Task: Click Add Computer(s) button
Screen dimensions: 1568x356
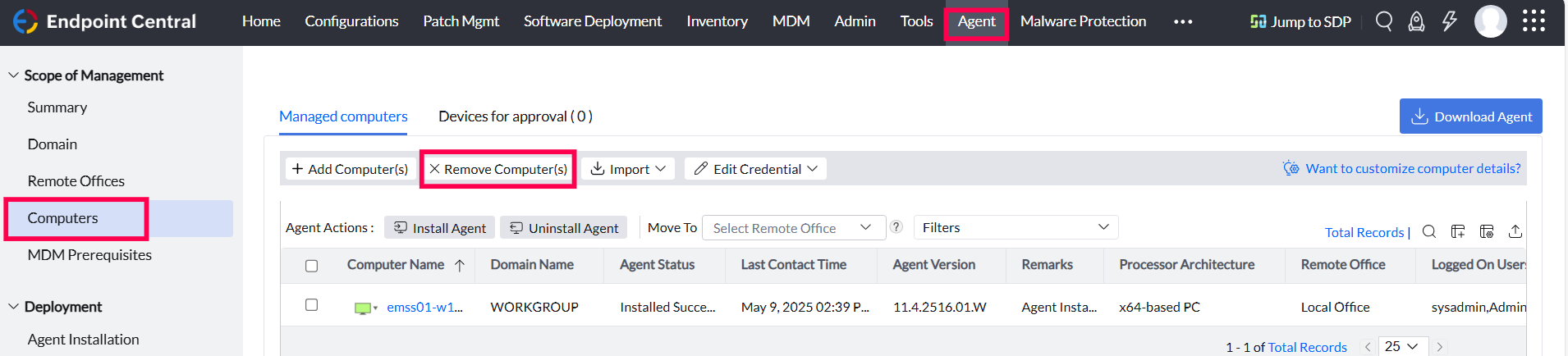Action: tap(350, 169)
